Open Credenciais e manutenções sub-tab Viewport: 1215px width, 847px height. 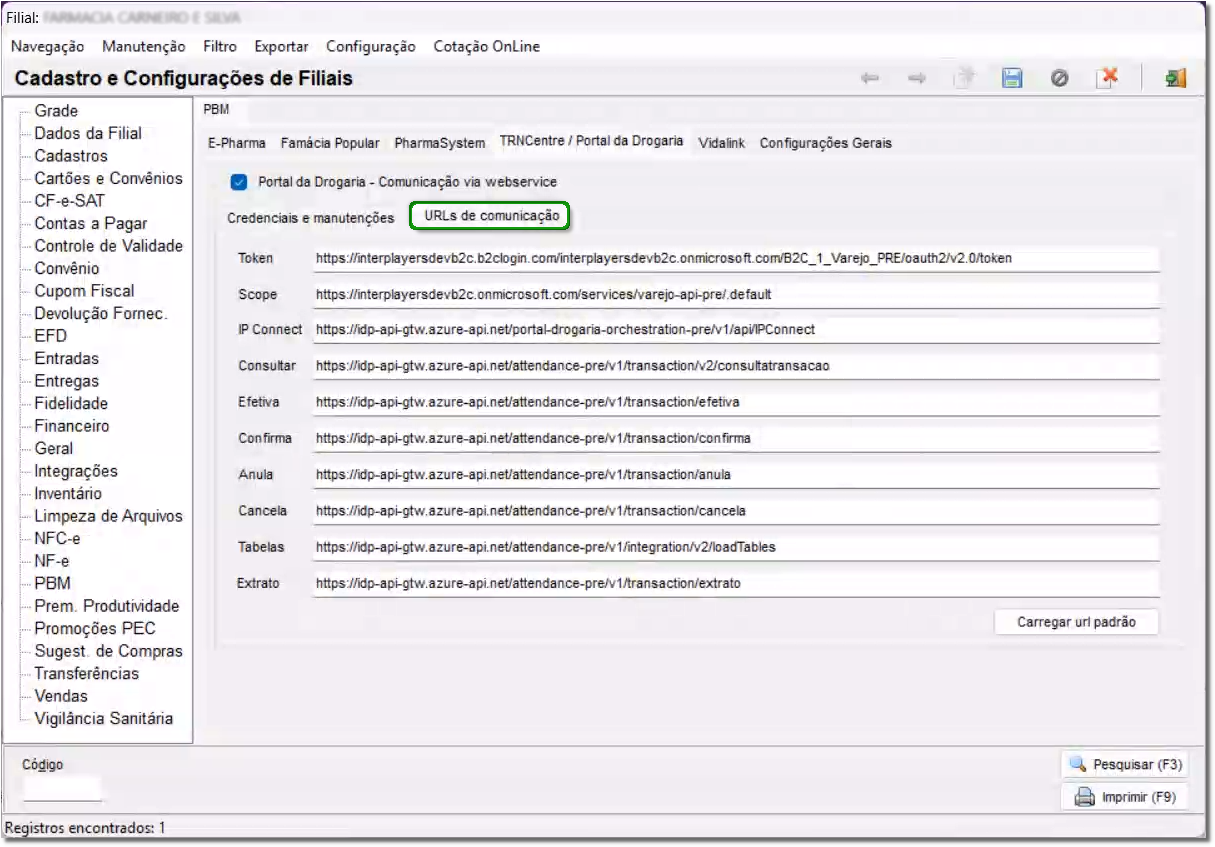coord(311,217)
